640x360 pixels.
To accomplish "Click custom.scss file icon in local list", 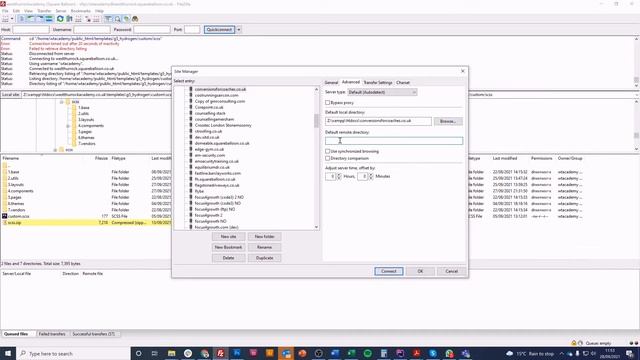I will click(x=4, y=216).
